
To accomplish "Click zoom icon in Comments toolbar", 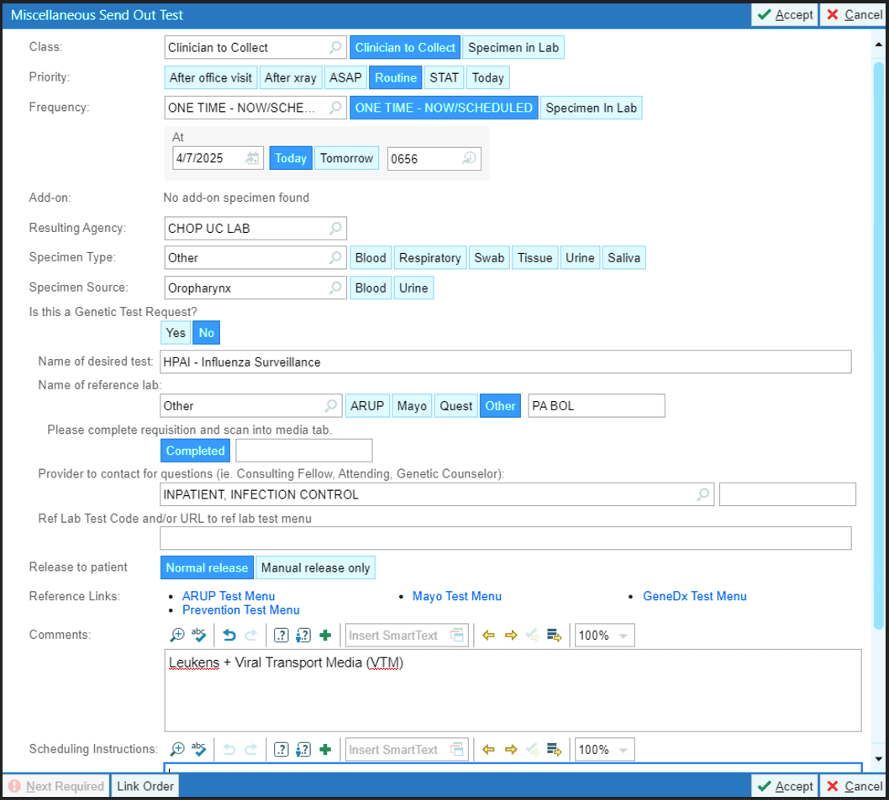I will (x=177, y=635).
